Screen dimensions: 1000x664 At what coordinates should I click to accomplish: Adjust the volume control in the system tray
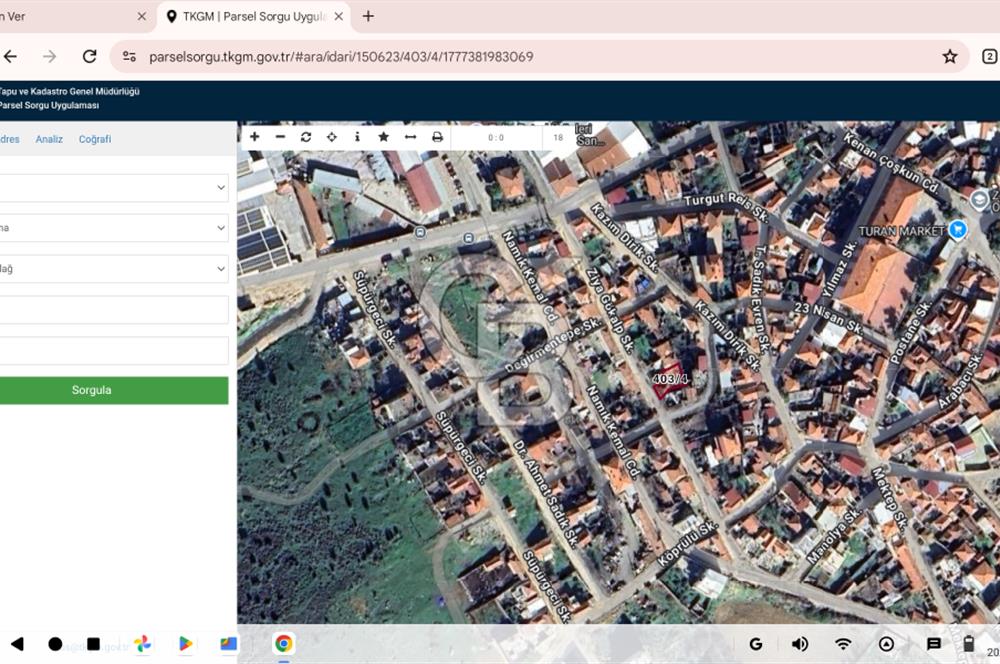799,644
